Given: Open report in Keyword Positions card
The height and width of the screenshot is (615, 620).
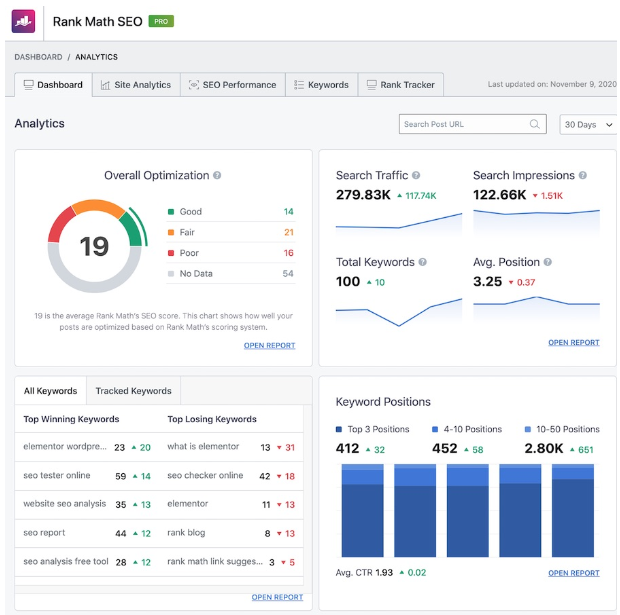Looking at the screenshot, I should click(574, 573).
